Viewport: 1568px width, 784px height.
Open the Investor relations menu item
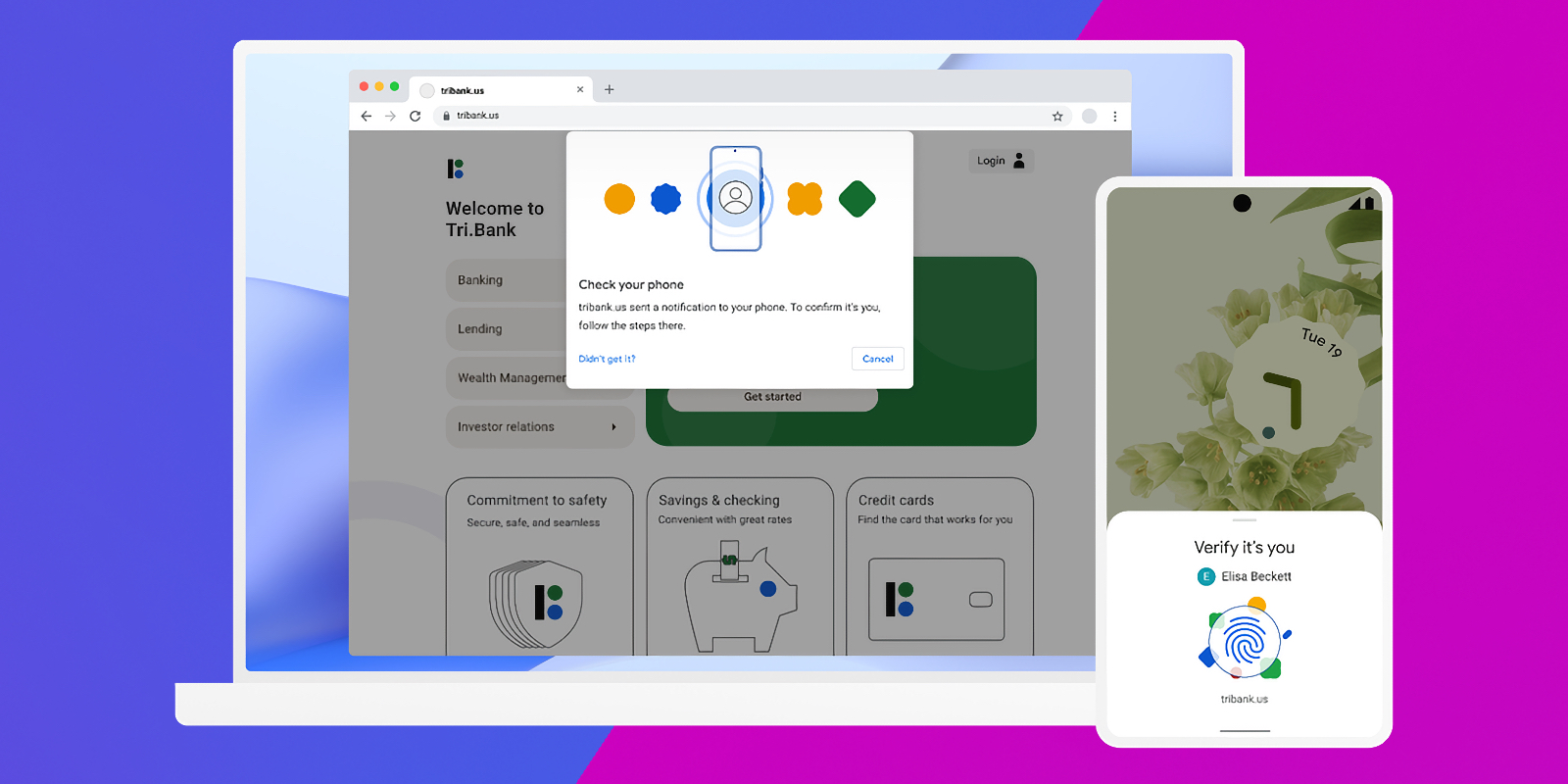coord(540,427)
